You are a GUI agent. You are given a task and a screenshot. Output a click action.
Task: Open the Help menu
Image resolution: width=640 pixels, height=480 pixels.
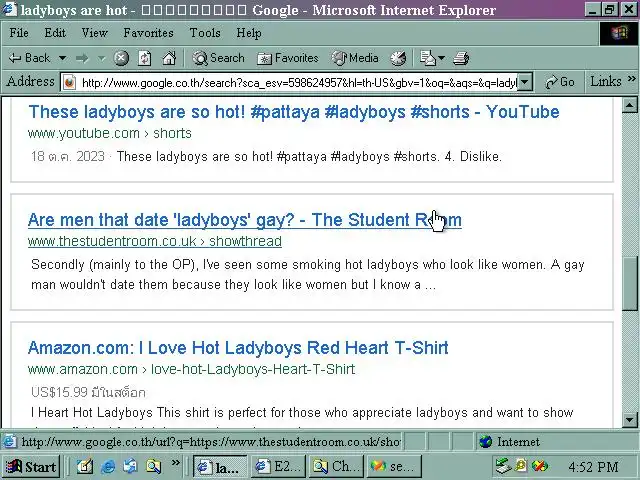click(x=249, y=33)
